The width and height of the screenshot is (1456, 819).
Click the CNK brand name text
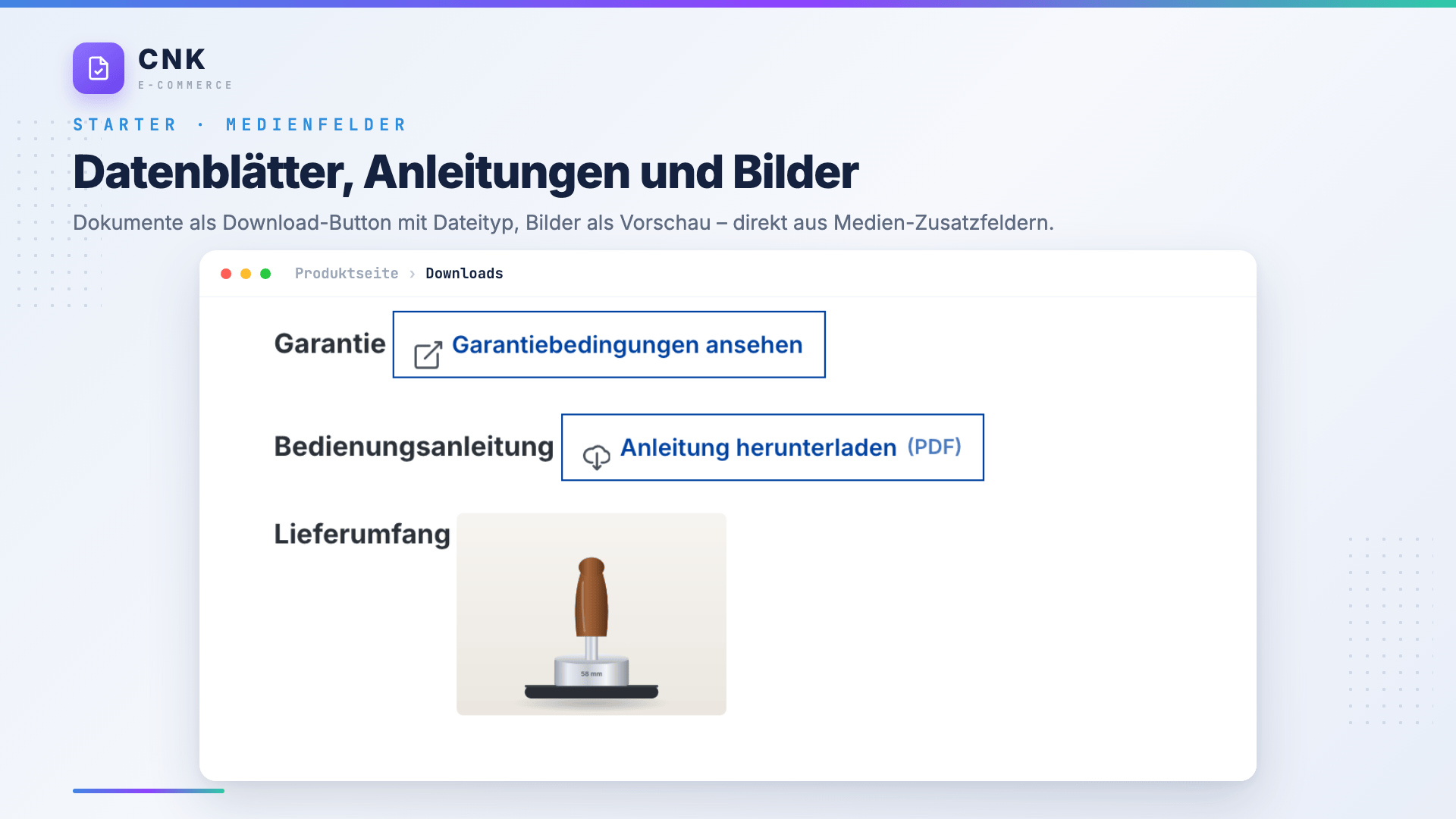[172, 59]
